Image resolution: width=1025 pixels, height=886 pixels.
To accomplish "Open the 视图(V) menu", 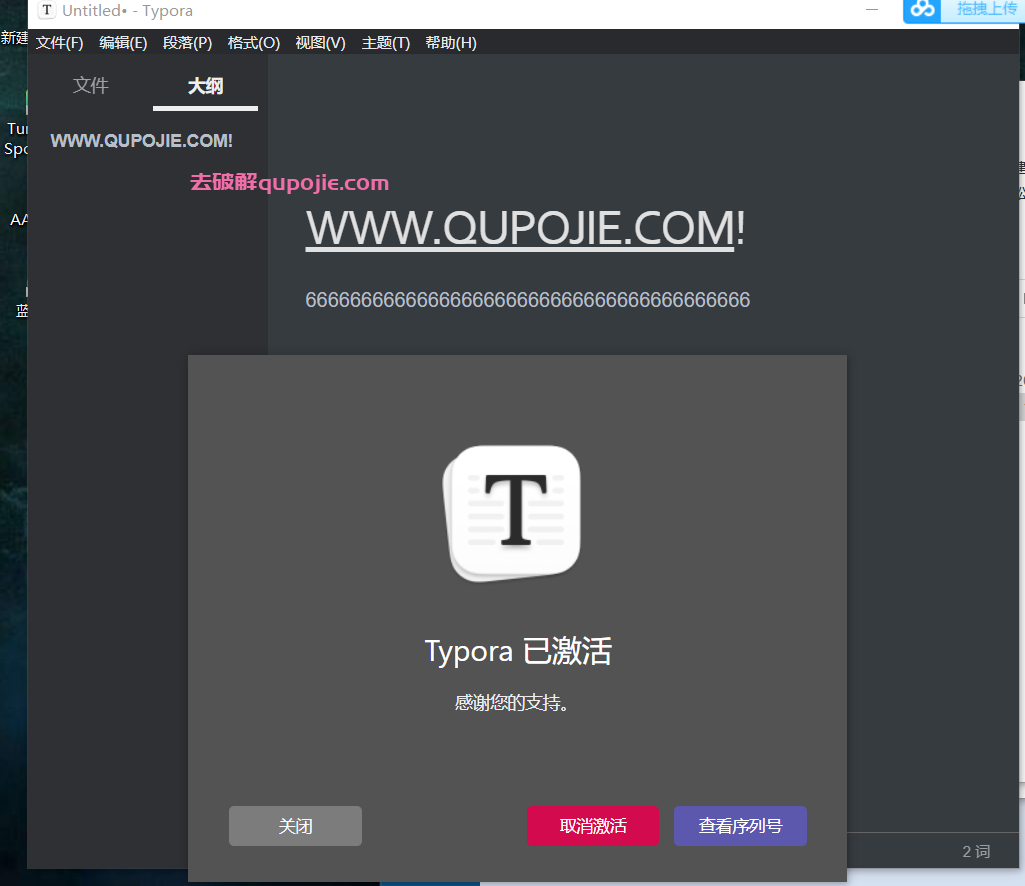I will point(320,43).
